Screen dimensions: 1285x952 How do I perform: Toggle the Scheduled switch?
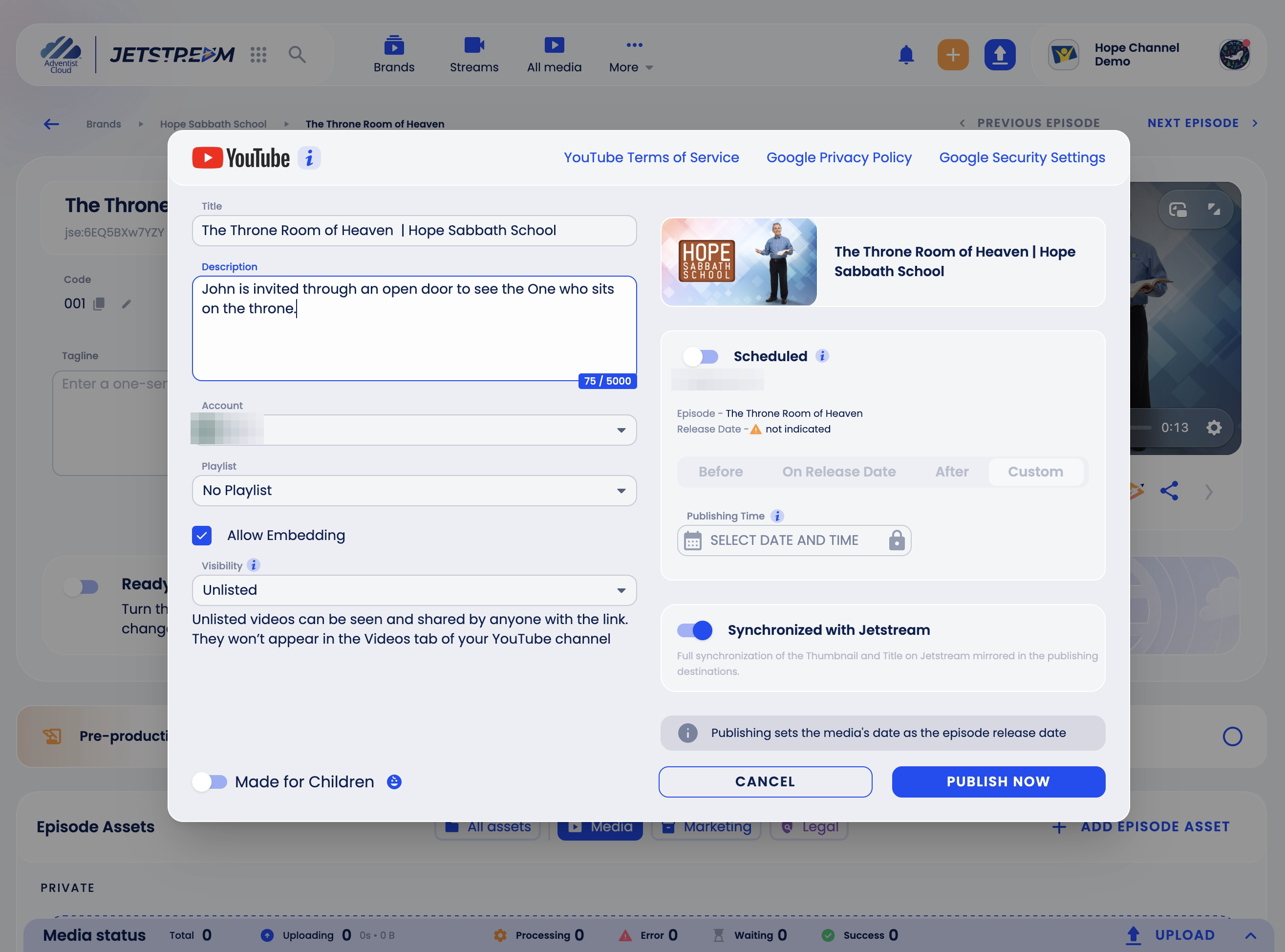700,357
